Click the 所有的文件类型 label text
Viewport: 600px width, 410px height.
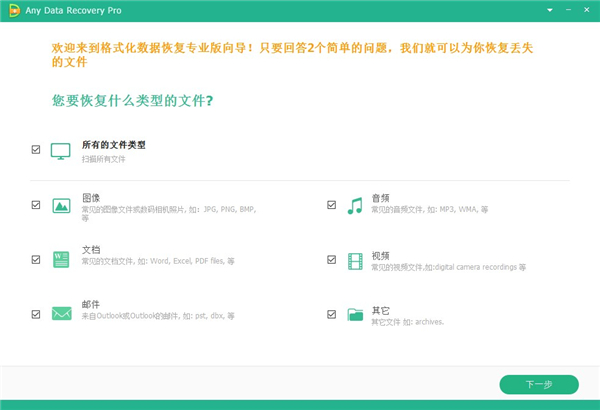pyautogui.click(x=113, y=145)
